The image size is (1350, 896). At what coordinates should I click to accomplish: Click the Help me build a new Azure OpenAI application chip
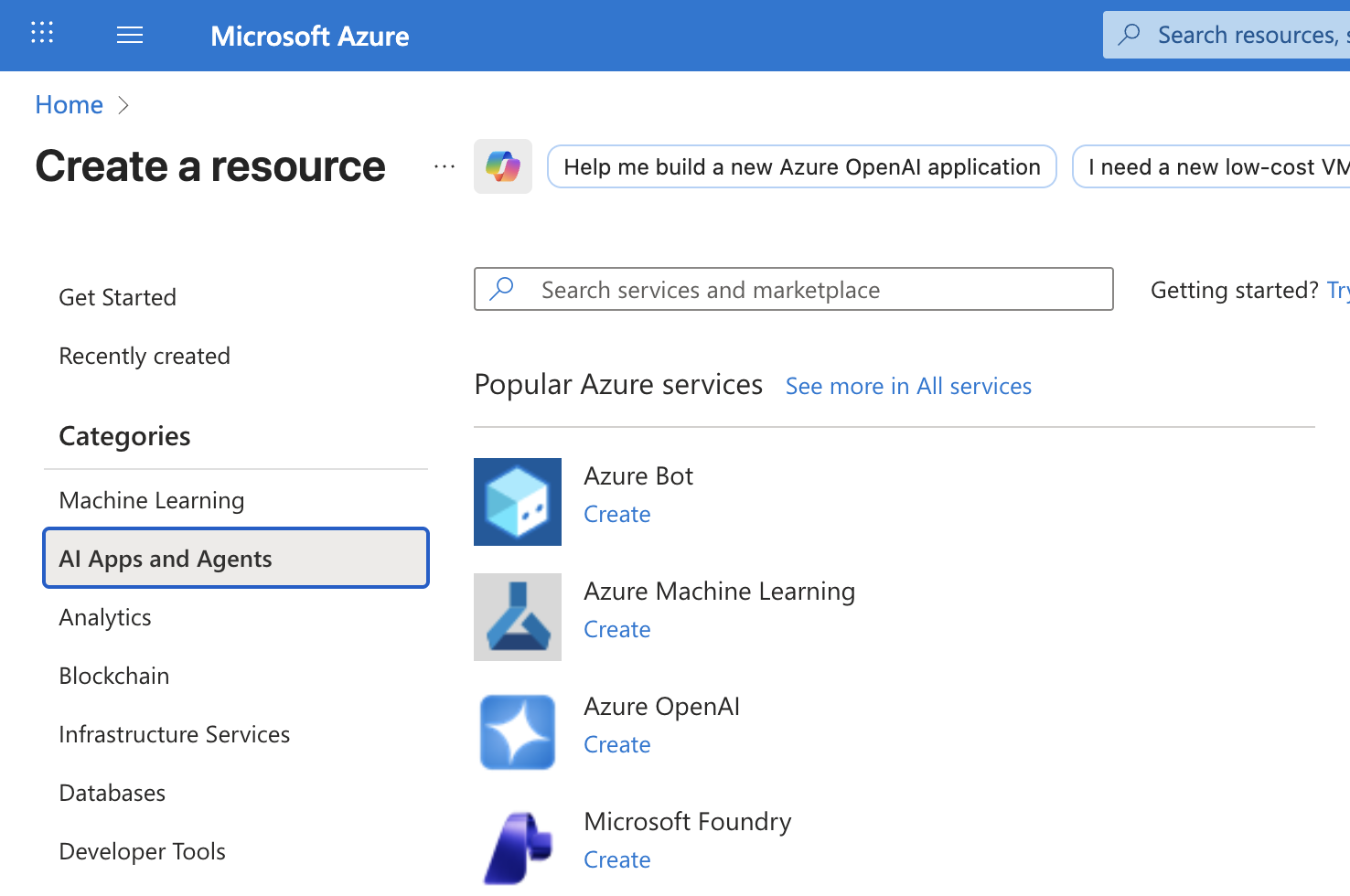click(801, 166)
